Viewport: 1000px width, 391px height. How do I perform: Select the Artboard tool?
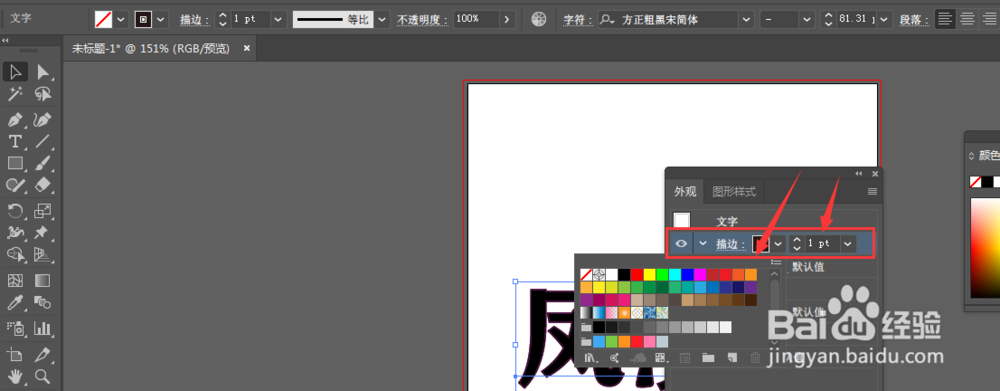(x=15, y=355)
